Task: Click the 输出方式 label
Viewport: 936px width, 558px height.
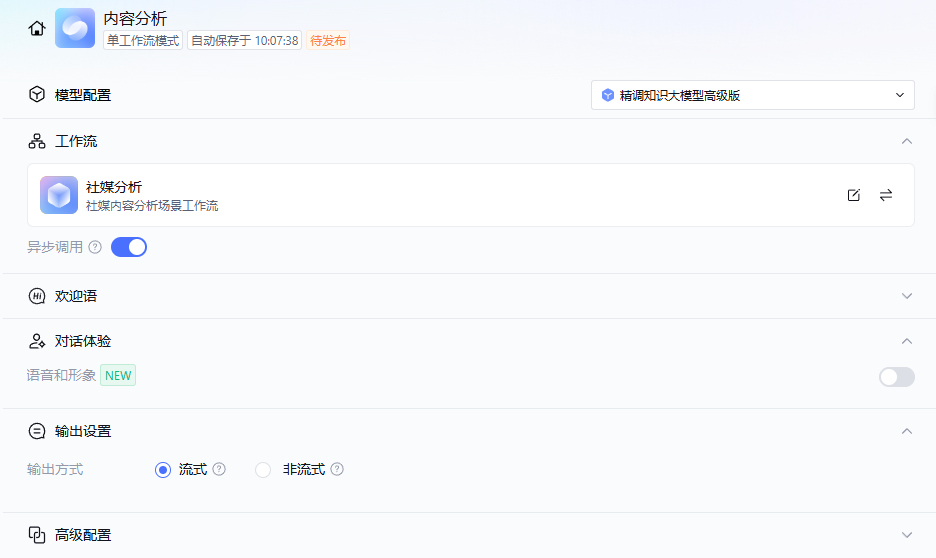Action: (55, 470)
